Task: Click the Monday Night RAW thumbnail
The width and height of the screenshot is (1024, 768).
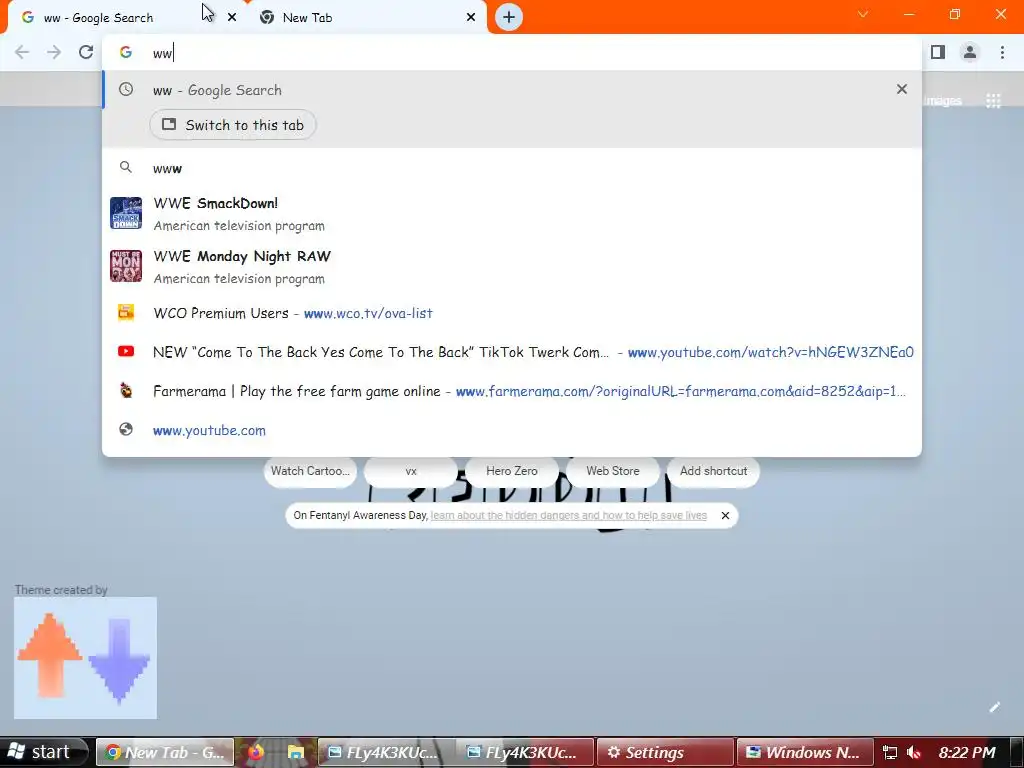Action: tap(126, 266)
